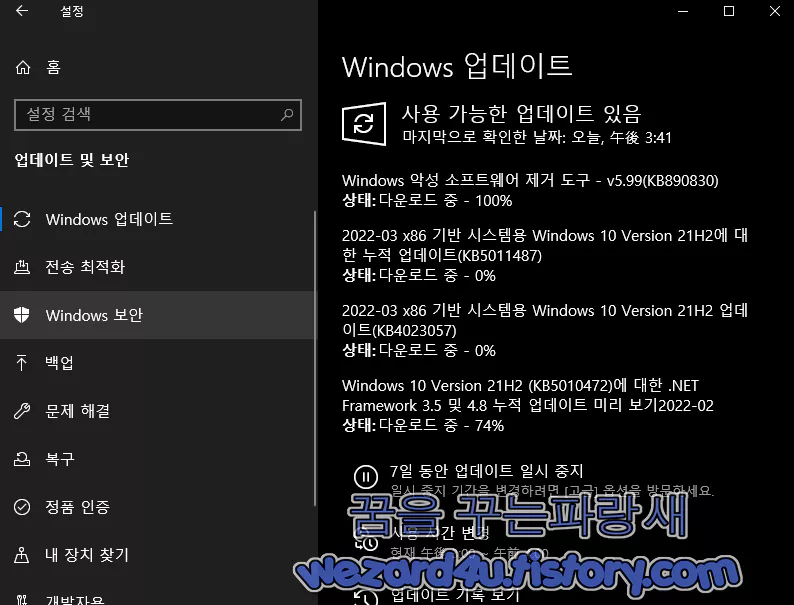The image size is (794, 605).
Task: Click the 문제 해결 wrench icon
Action: tap(22, 411)
